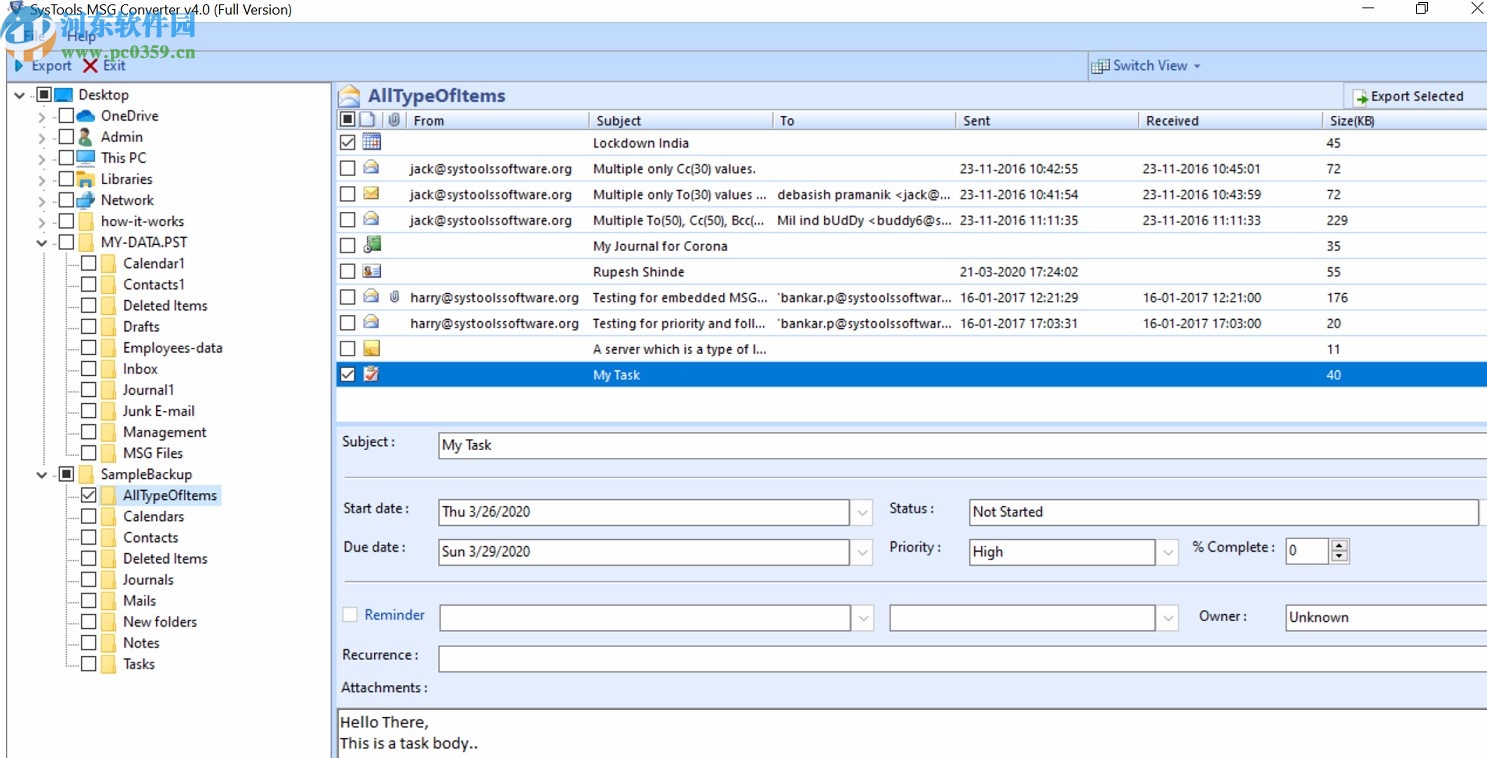Click the journal icon beside My Journal for Corona
Viewport: 1487px width, 758px height.
click(x=371, y=245)
